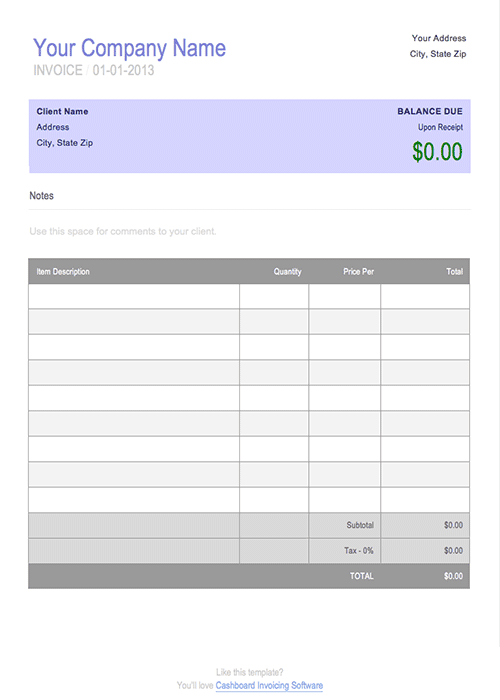Click the Subtotal $0.00 value cell

coord(425,525)
